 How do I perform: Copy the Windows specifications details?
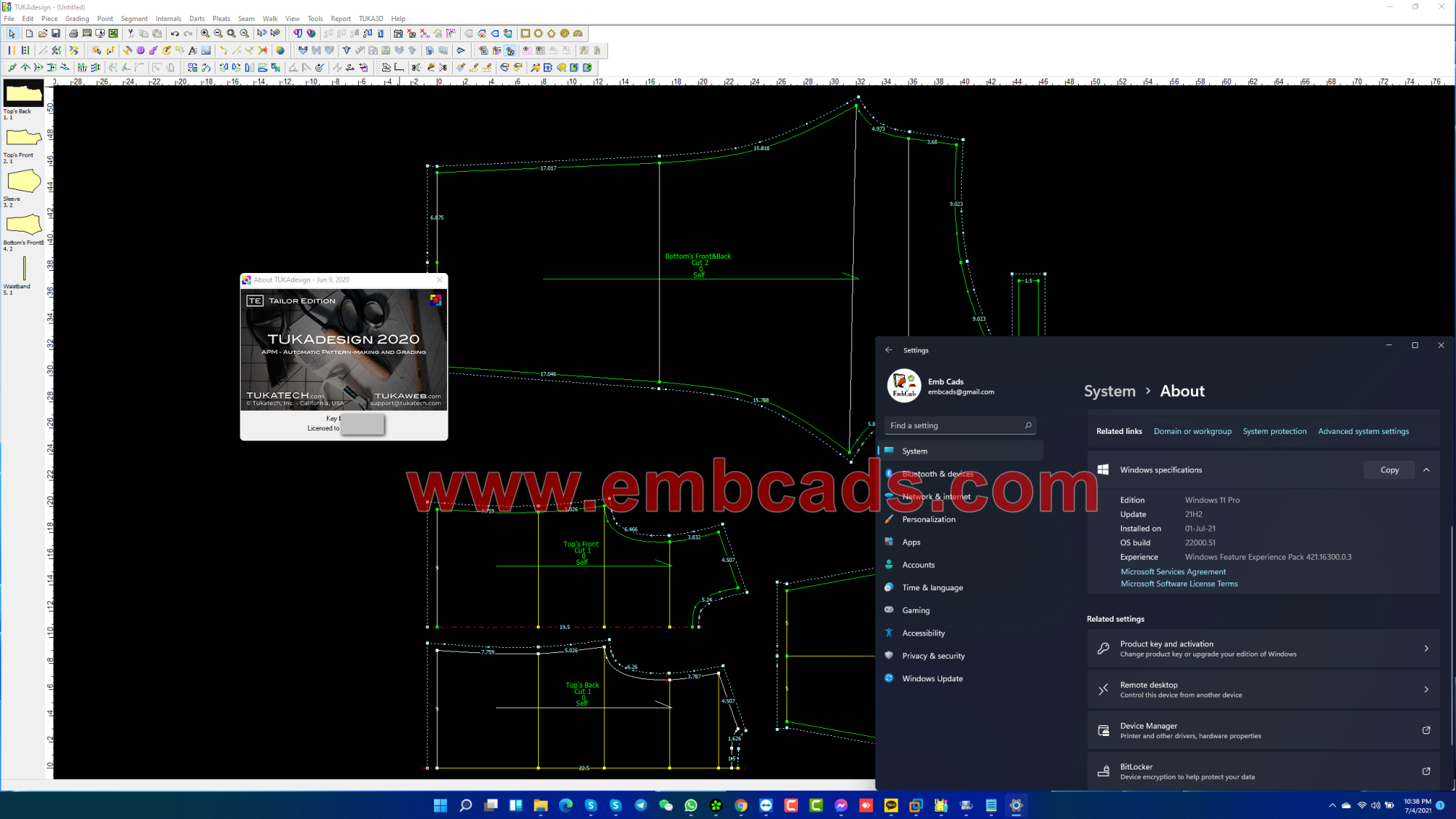pyautogui.click(x=1389, y=470)
